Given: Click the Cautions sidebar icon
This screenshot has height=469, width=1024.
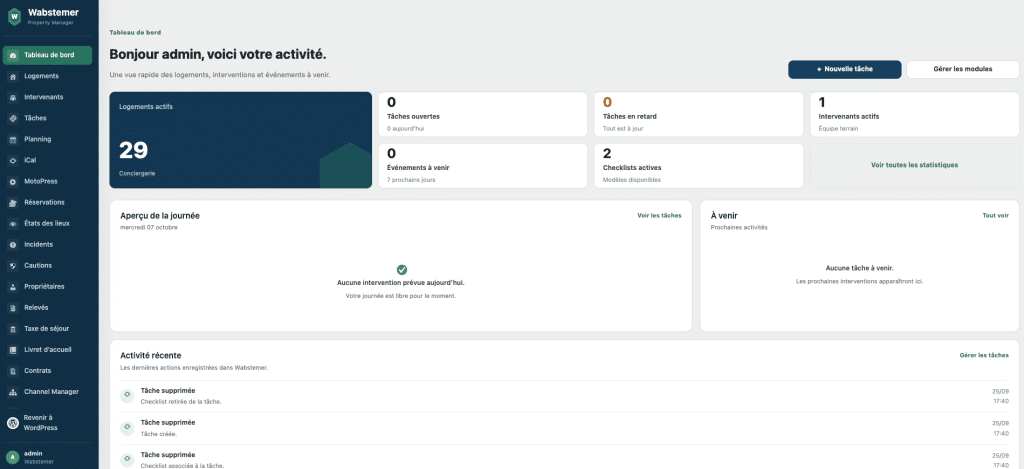Looking at the screenshot, I should [12, 266].
